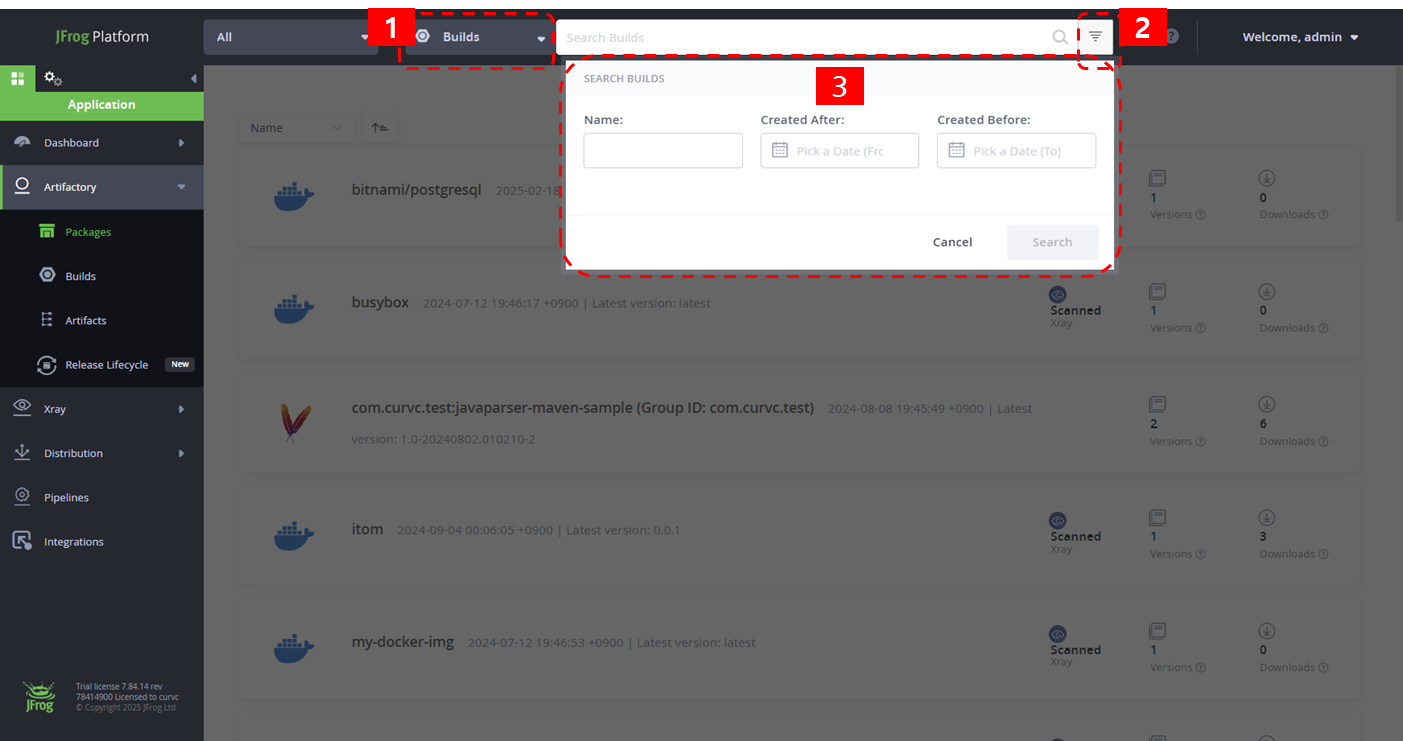This screenshot has width=1403, height=741.
Task: Click the calendar icon in Created After
Action: 780,150
